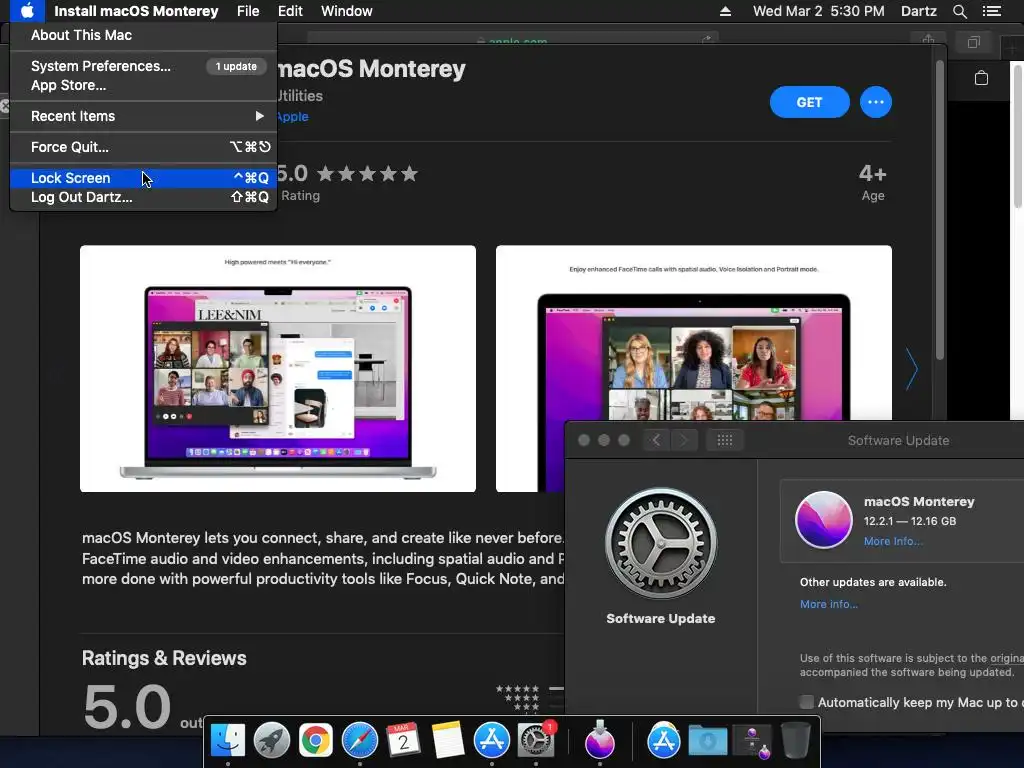Open Finder from the dock
Screen dimensions: 1024x768
point(227,740)
